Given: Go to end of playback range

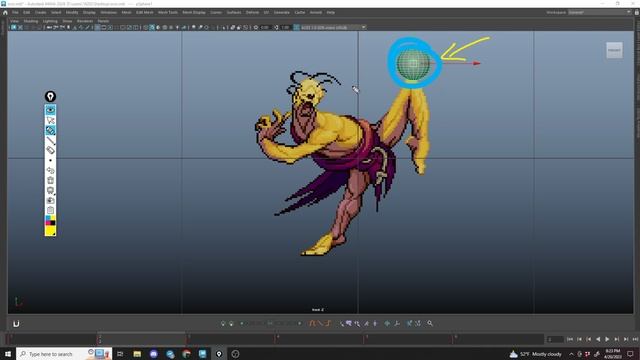Looking at the screenshot, I should [635, 339].
